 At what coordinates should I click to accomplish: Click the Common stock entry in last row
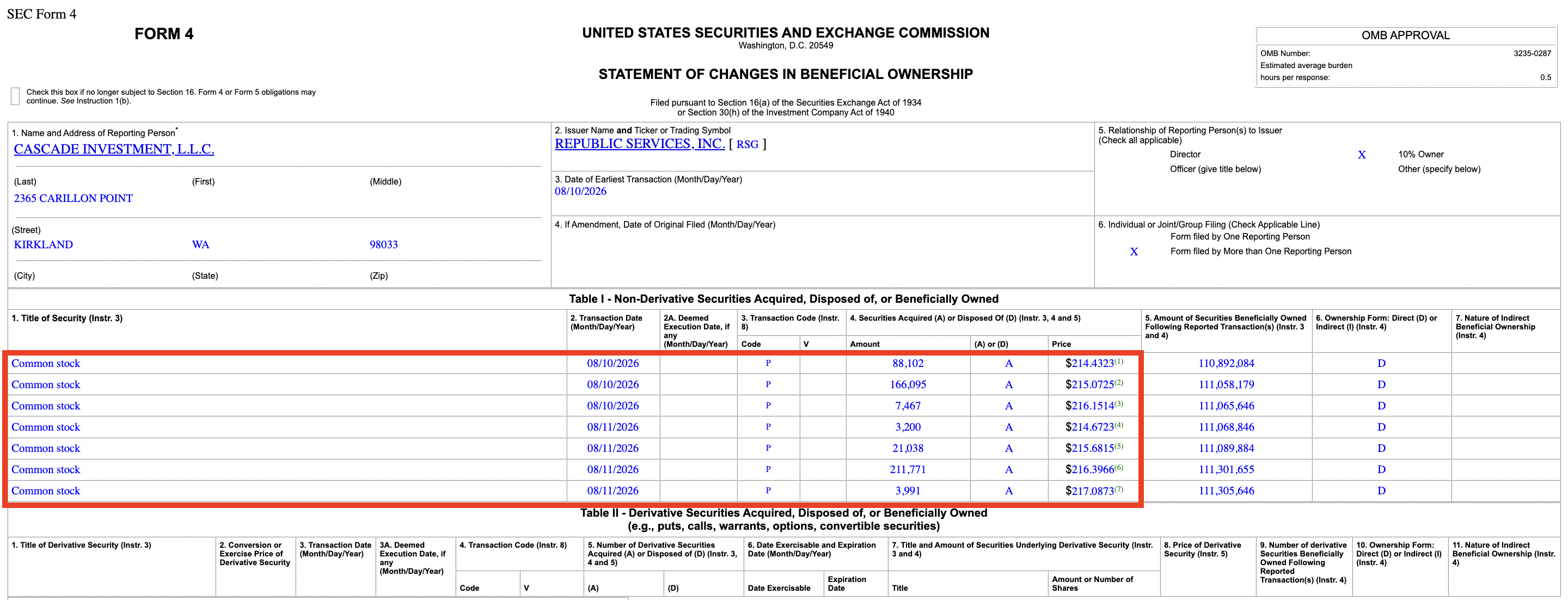46,491
